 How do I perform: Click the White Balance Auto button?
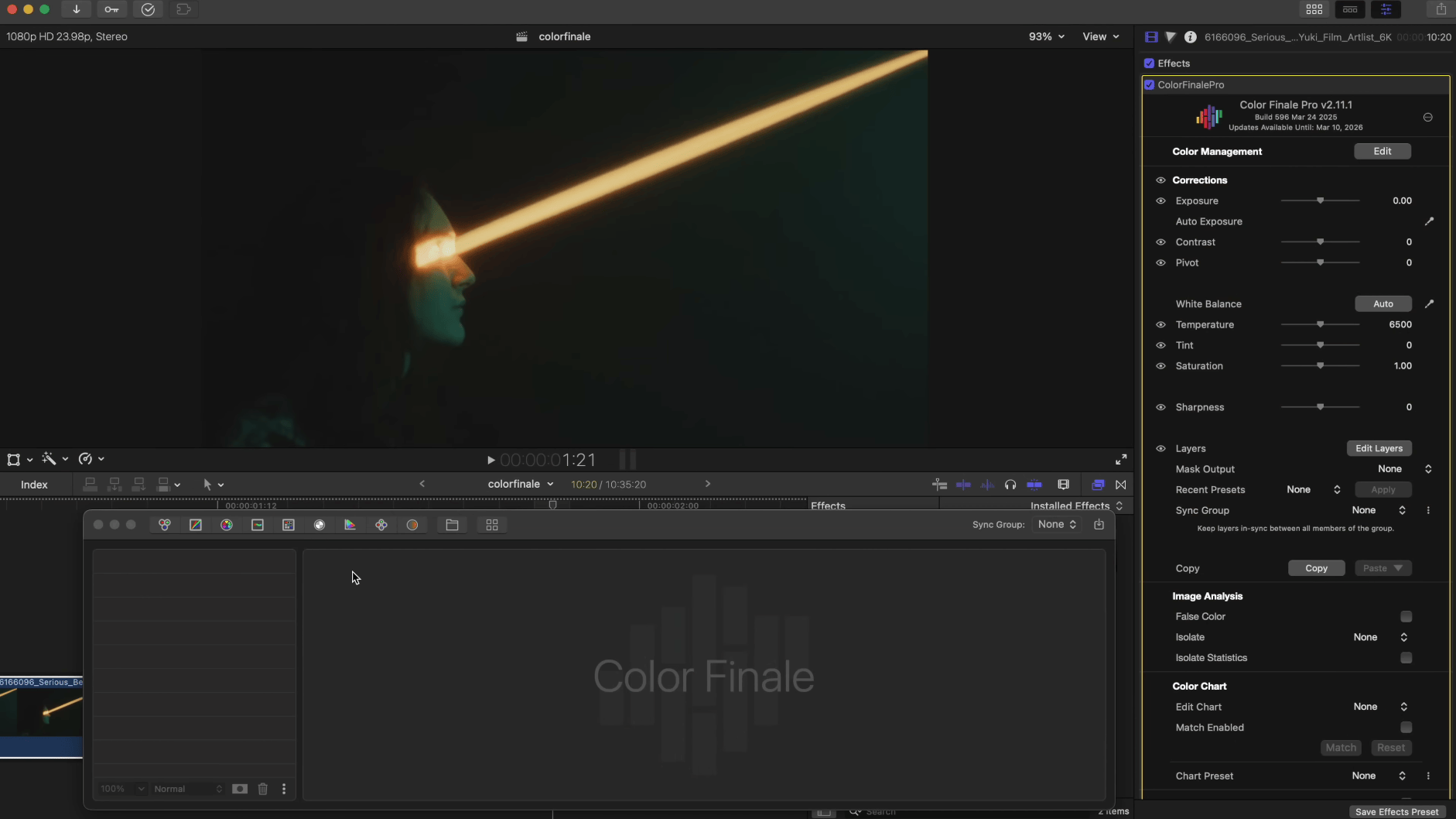1383,303
